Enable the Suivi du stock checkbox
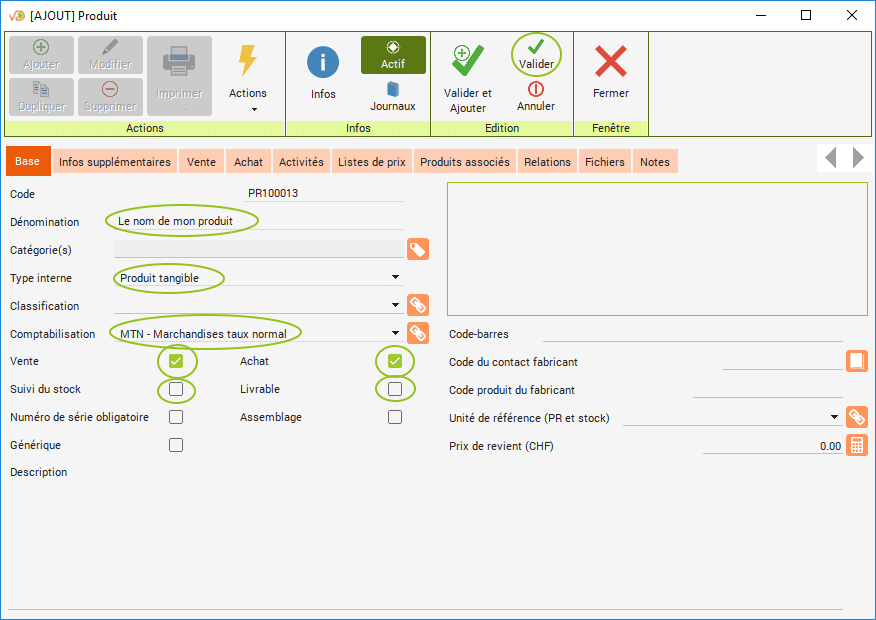 (176, 389)
